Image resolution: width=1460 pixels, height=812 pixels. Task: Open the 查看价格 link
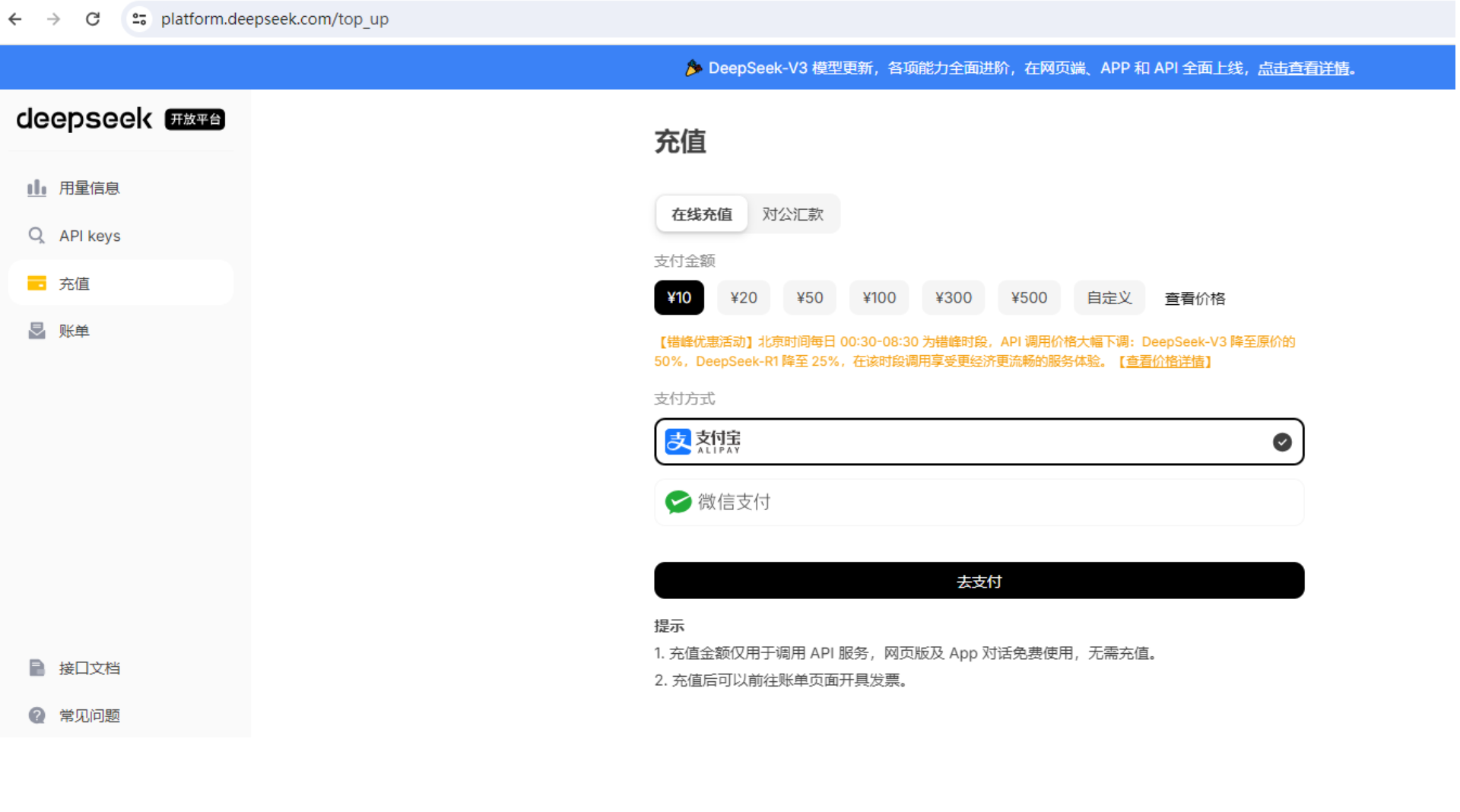point(1195,299)
